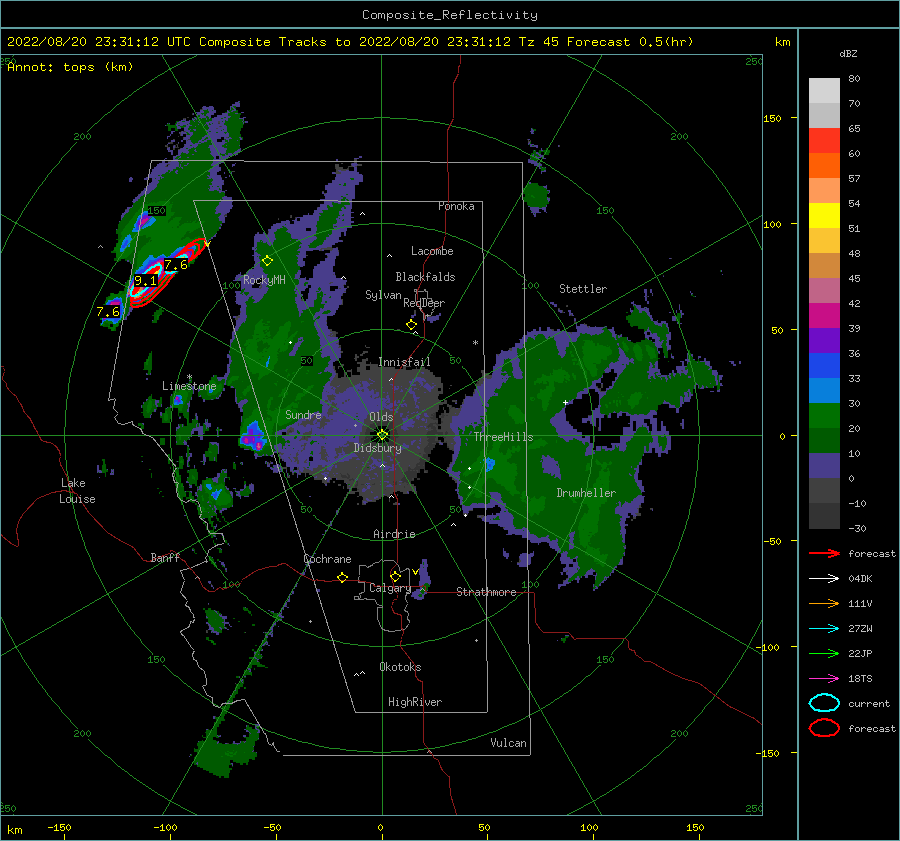This screenshot has height=841, width=900.
Task: Click the Olds label near radar center
Action: point(381,417)
